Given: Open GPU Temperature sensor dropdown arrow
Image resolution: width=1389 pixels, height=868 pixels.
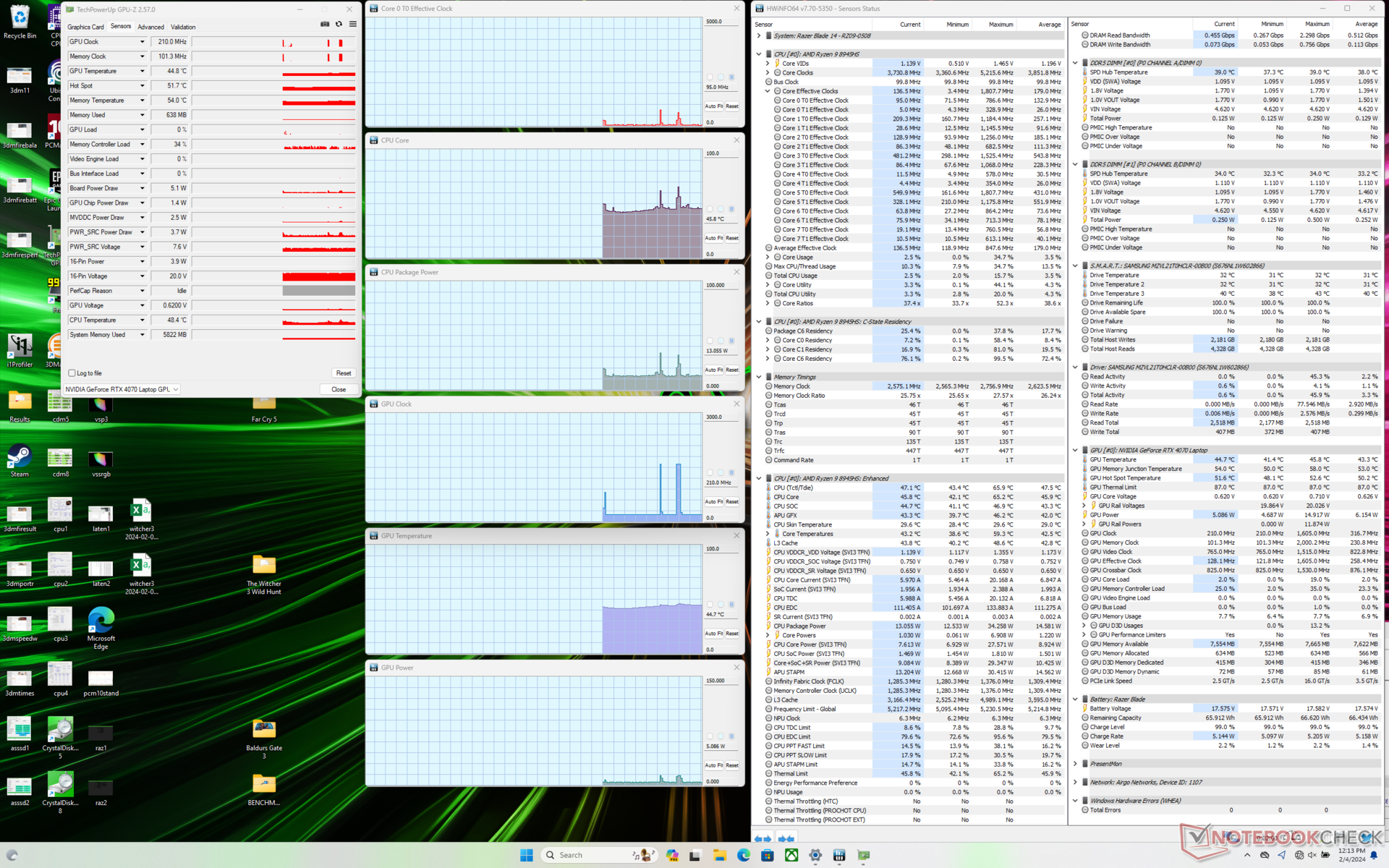Looking at the screenshot, I should [142, 71].
